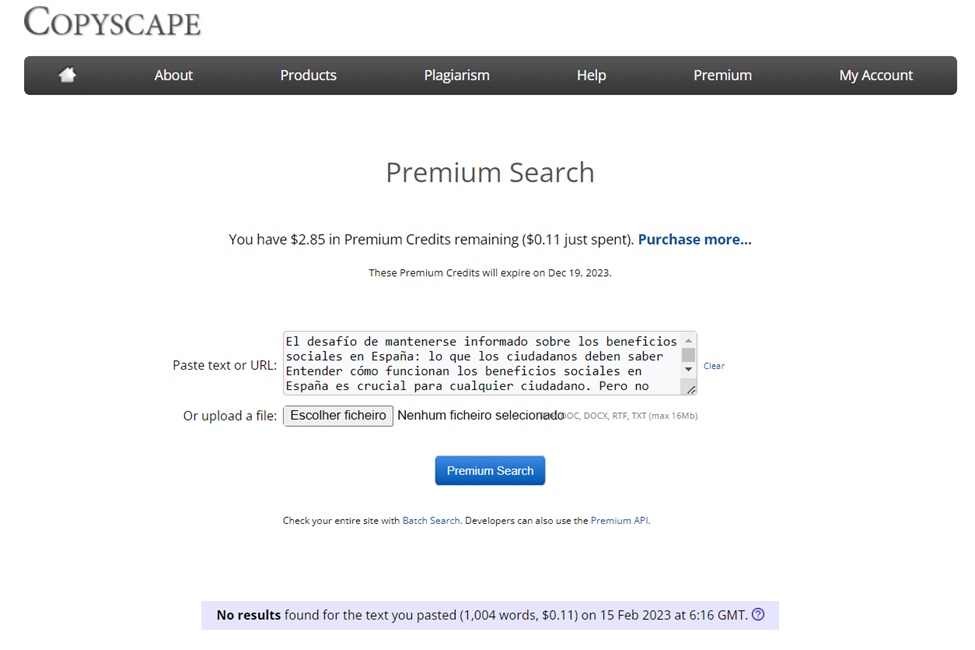Open the About menu

point(173,75)
